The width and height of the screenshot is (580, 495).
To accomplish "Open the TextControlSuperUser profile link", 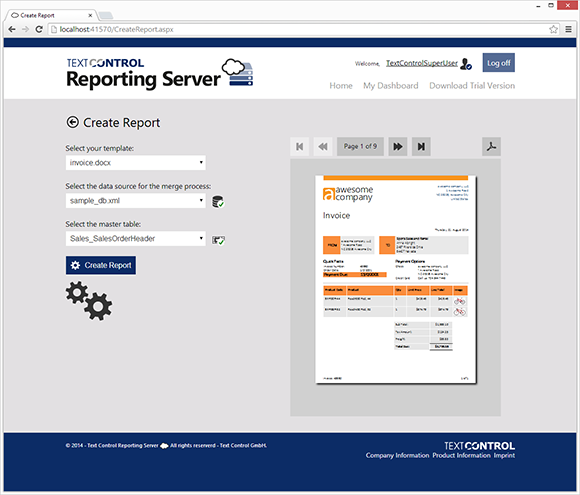I will (x=422, y=63).
